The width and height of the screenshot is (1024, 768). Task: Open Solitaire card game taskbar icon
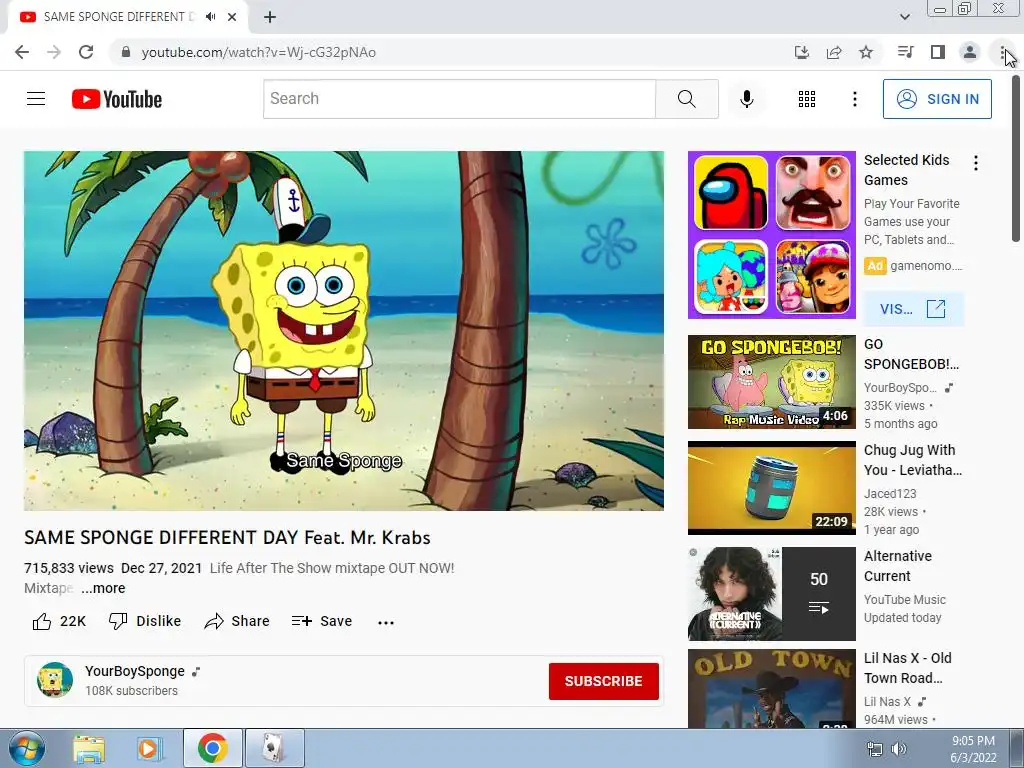click(x=274, y=748)
